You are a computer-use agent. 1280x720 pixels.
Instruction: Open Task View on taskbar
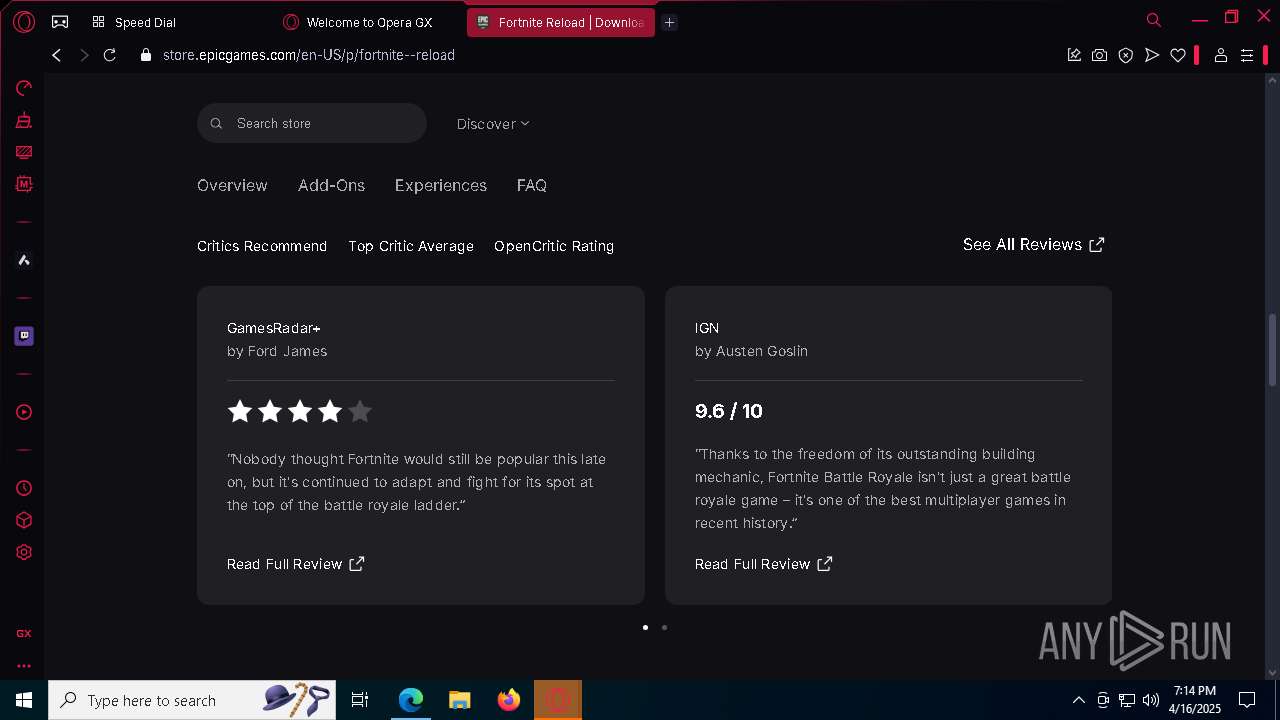coord(360,700)
